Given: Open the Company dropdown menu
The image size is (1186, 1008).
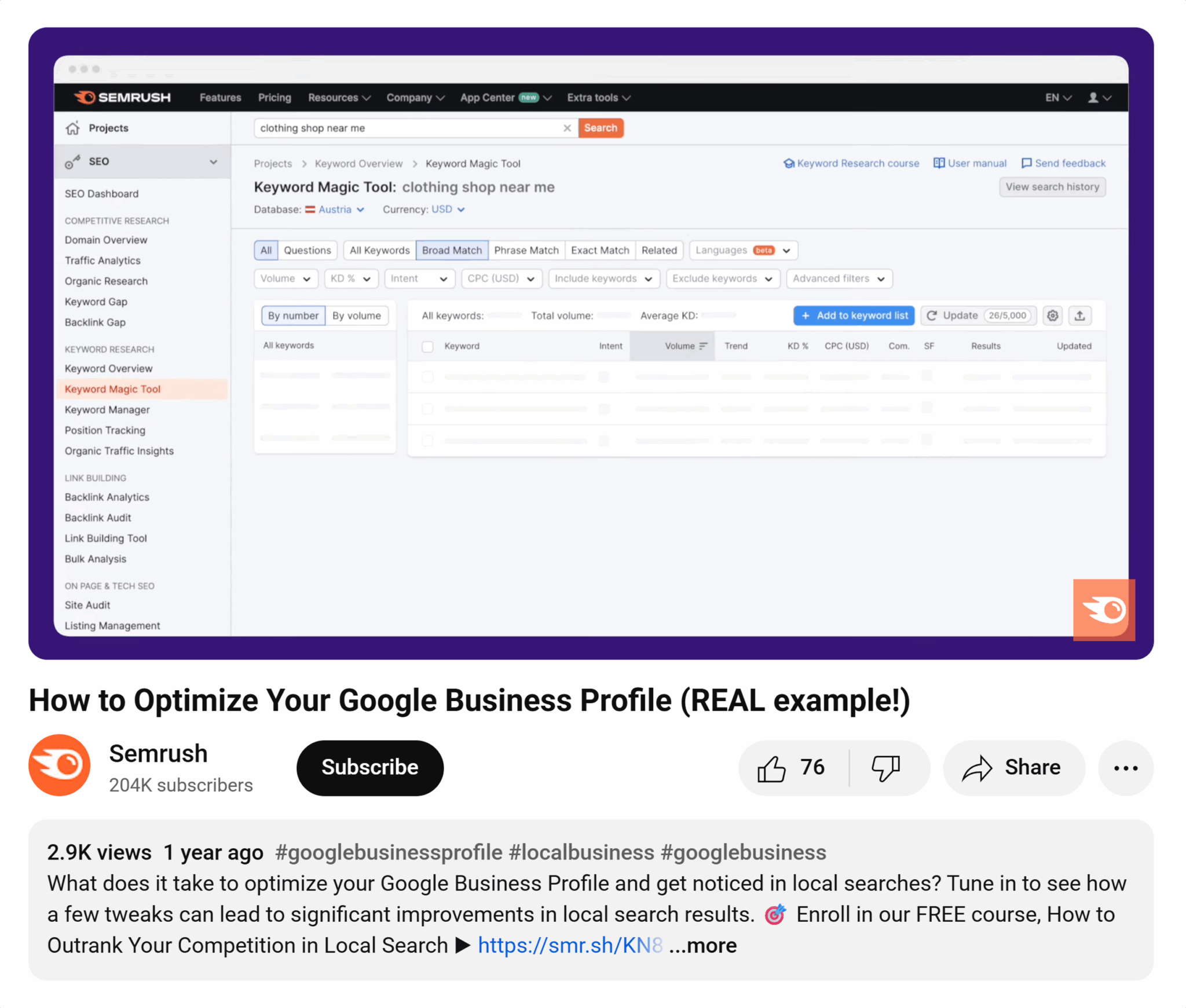Looking at the screenshot, I should 416,98.
